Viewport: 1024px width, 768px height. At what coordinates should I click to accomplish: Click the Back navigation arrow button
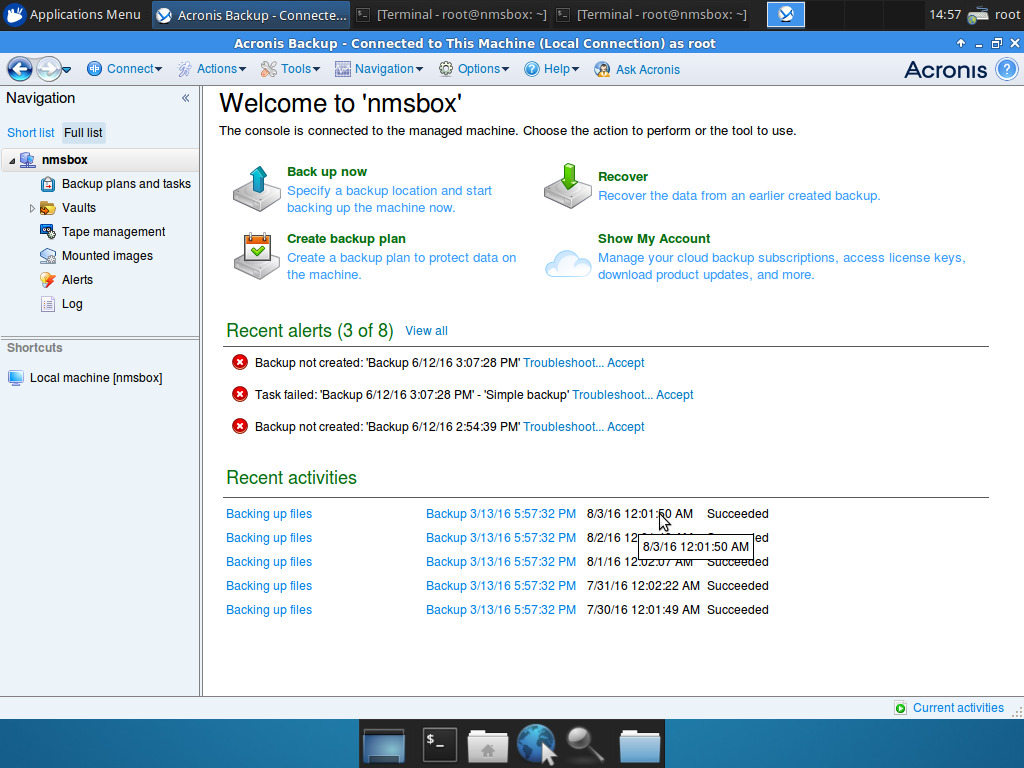(20, 69)
